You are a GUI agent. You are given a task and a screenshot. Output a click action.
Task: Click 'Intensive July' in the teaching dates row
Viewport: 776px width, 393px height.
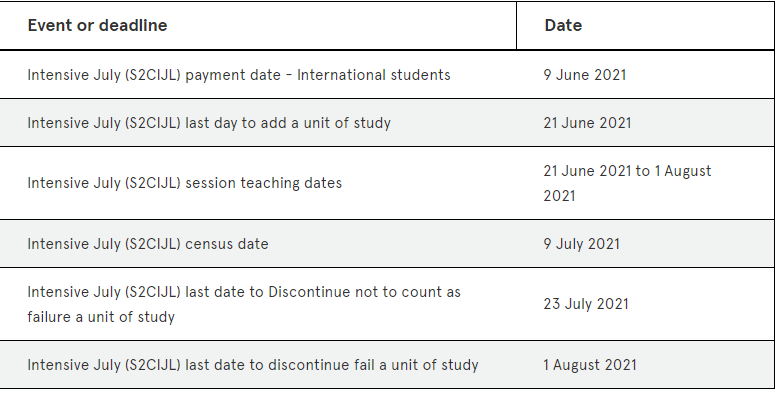[74, 183]
